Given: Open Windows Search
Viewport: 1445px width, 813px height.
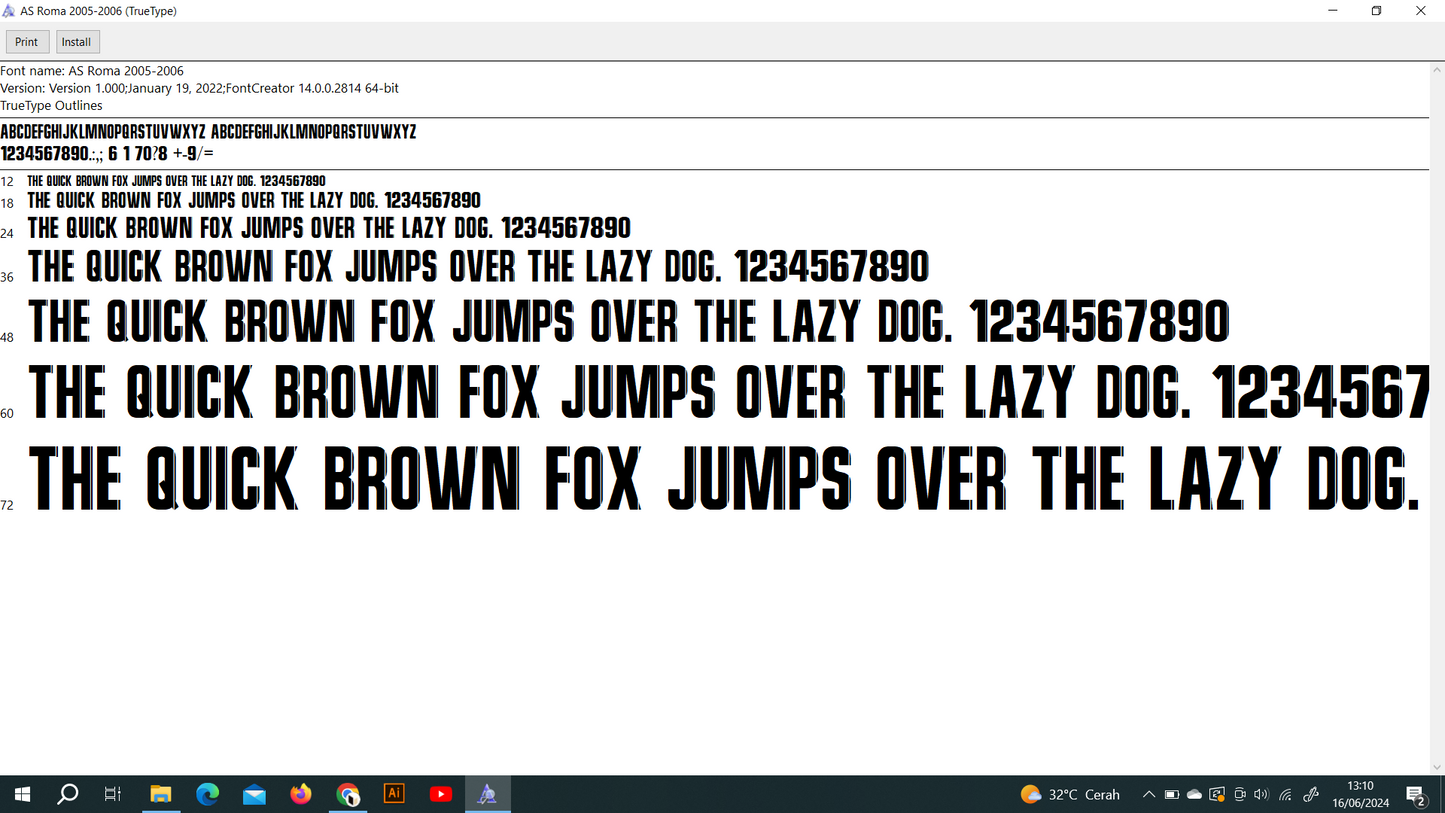Looking at the screenshot, I should [x=67, y=793].
